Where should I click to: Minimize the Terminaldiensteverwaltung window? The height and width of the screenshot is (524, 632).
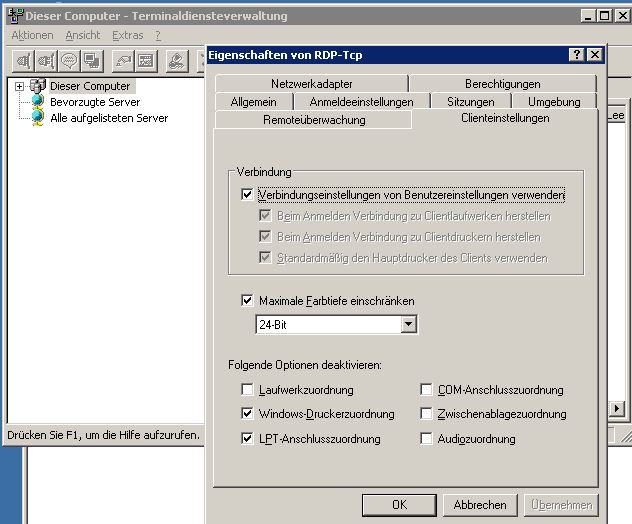coord(588,16)
